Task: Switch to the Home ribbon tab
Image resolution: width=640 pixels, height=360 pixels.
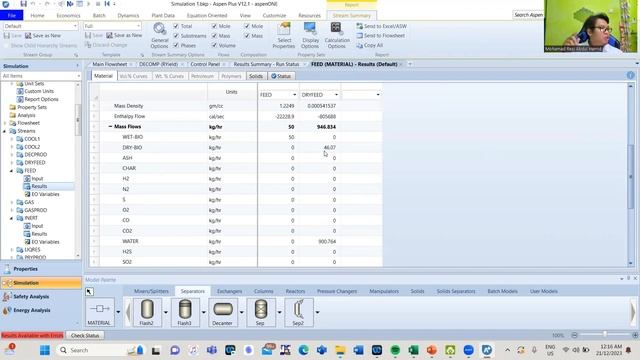Action: coord(37,15)
